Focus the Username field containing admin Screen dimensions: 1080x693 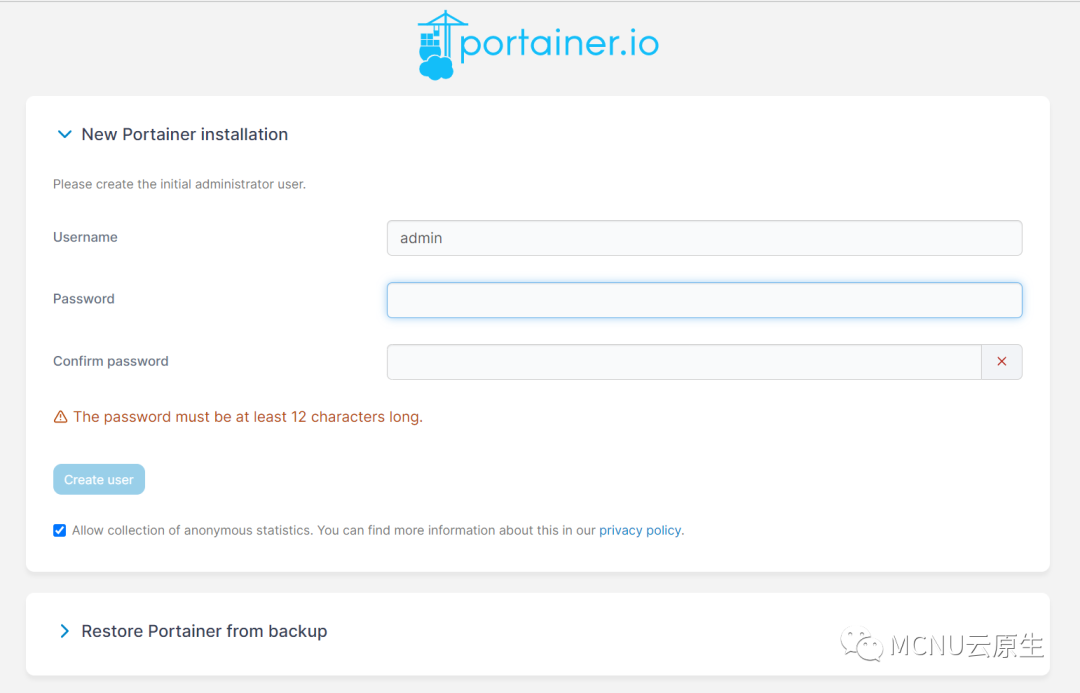(704, 238)
